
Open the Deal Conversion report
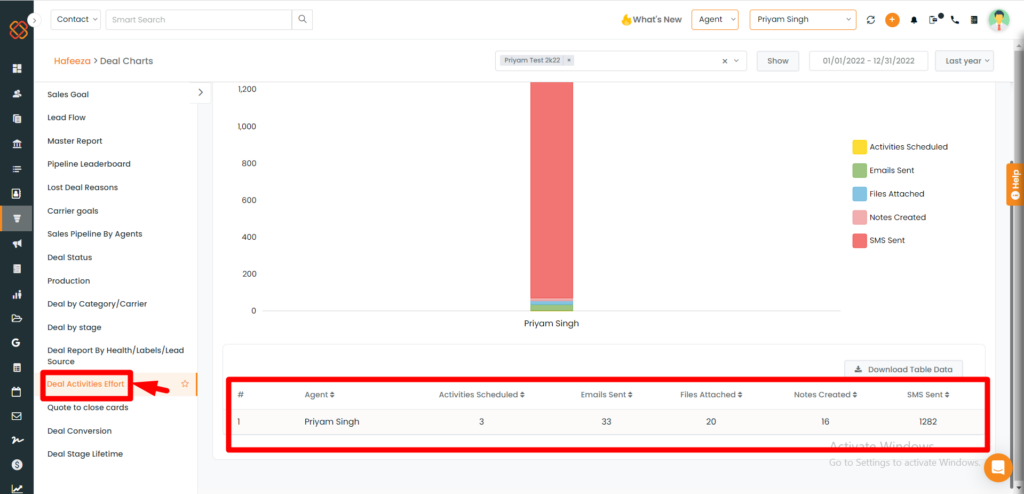tap(79, 431)
